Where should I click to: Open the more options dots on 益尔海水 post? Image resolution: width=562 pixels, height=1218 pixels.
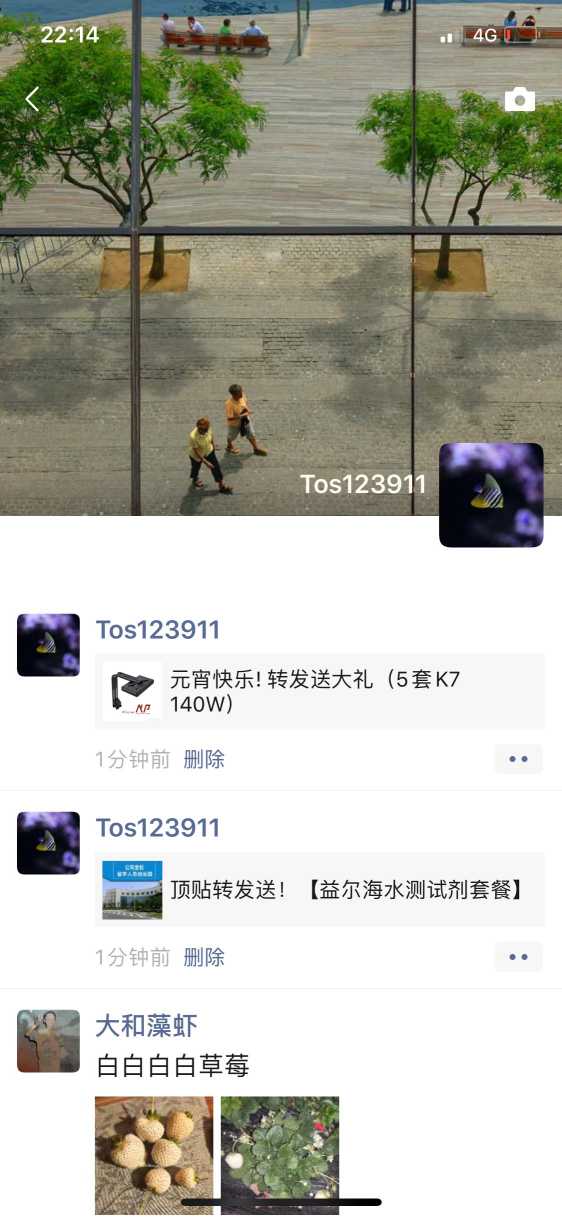518,957
